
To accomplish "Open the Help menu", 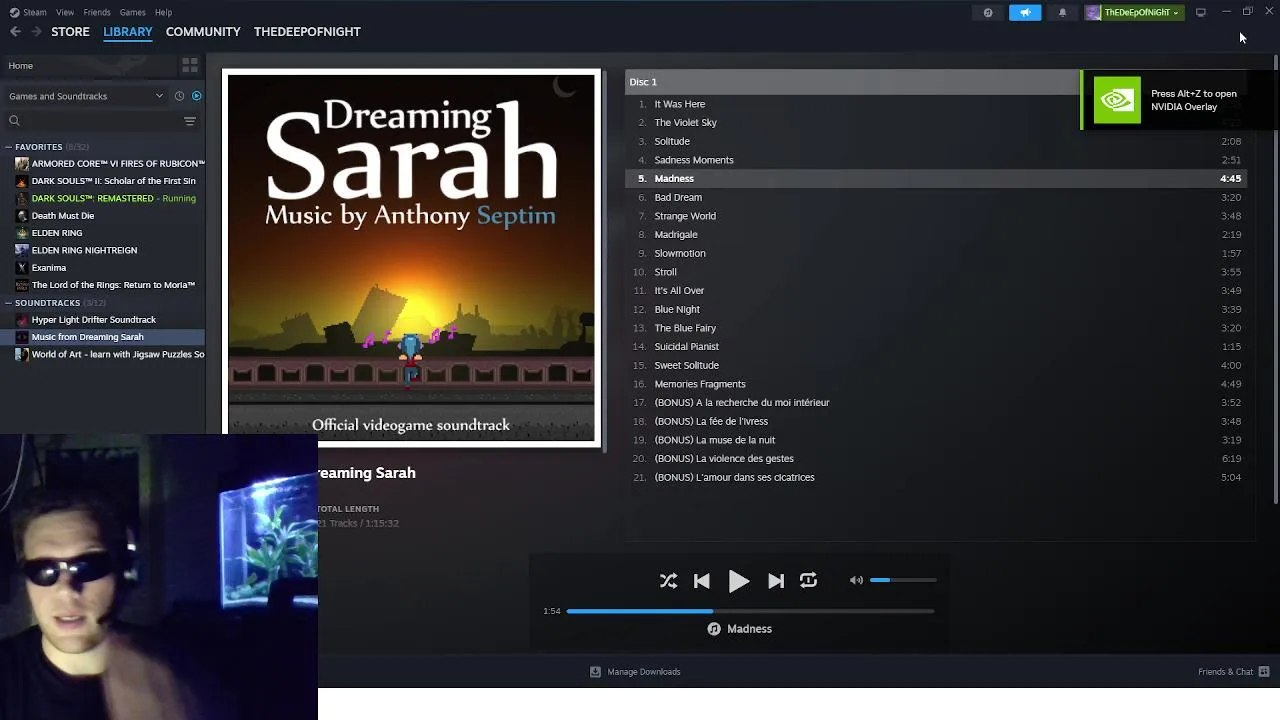I will click(163, 12).
